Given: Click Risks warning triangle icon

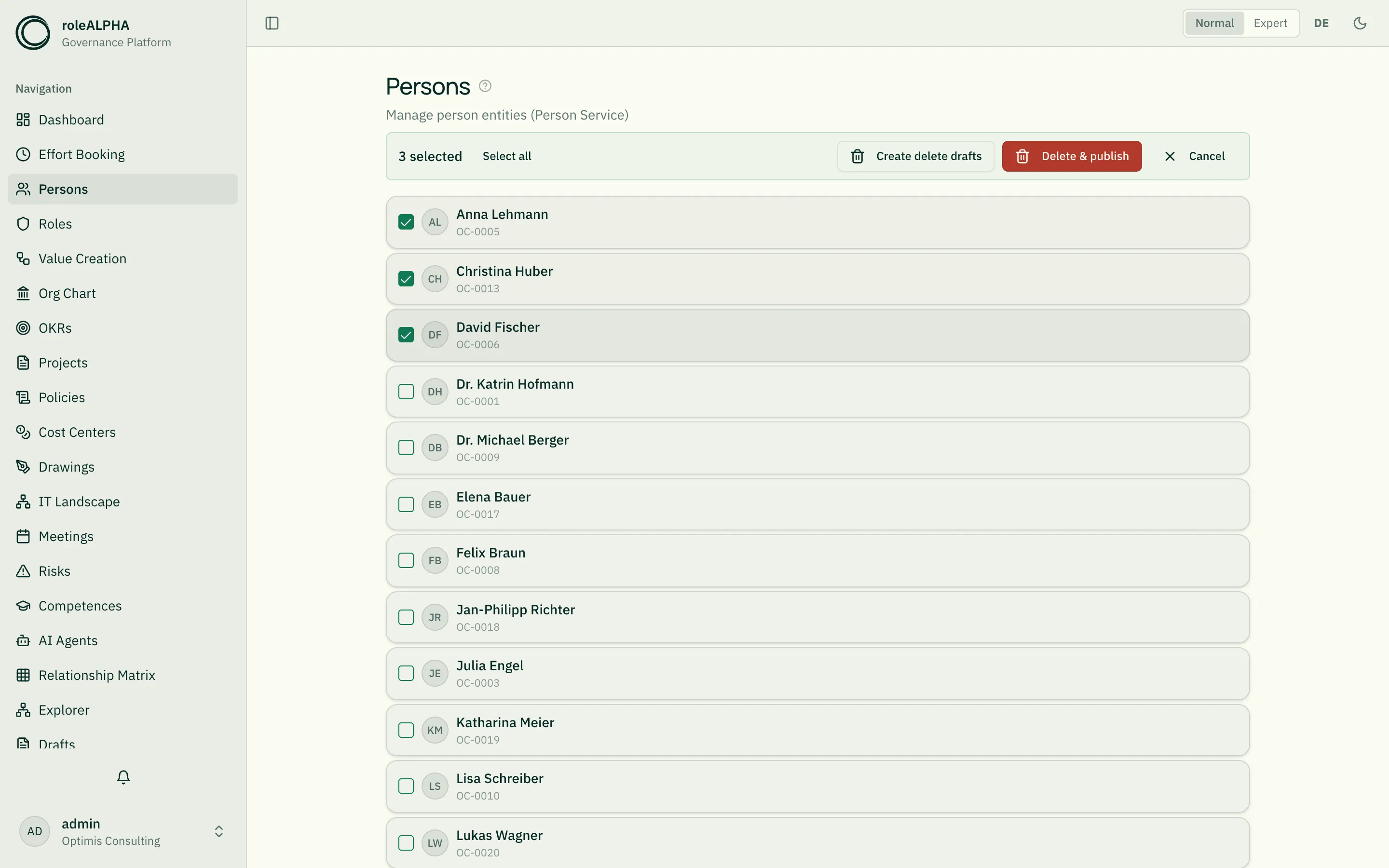Looking at the screenshot, I should [x=23, y=571].
